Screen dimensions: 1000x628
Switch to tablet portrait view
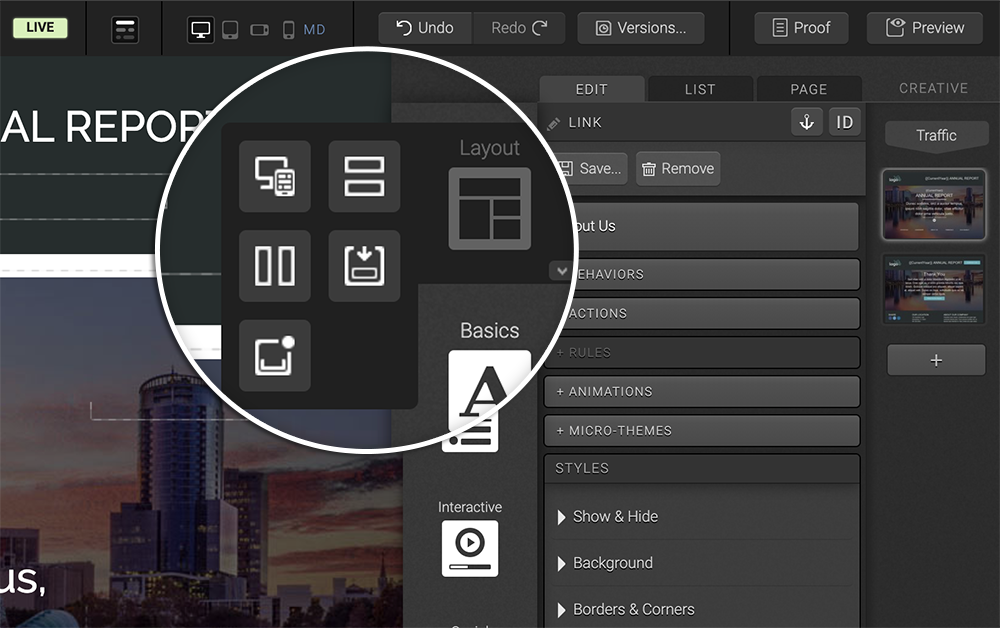[230, 29]
